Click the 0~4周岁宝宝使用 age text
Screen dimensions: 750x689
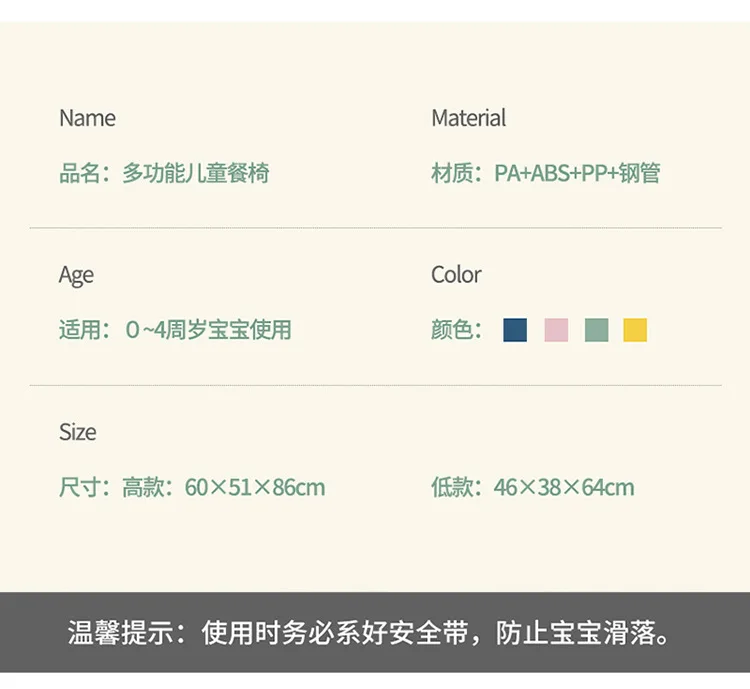coord(208,330)
